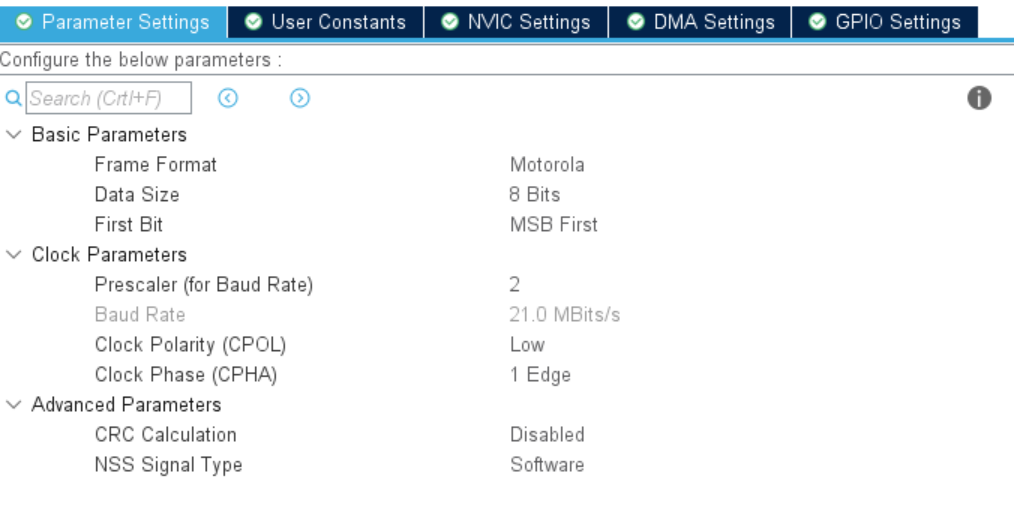This screenshot has width=1014, height=524.
Task: Change the Data Size 8 Bits value
Action: [x=535, y=195]
